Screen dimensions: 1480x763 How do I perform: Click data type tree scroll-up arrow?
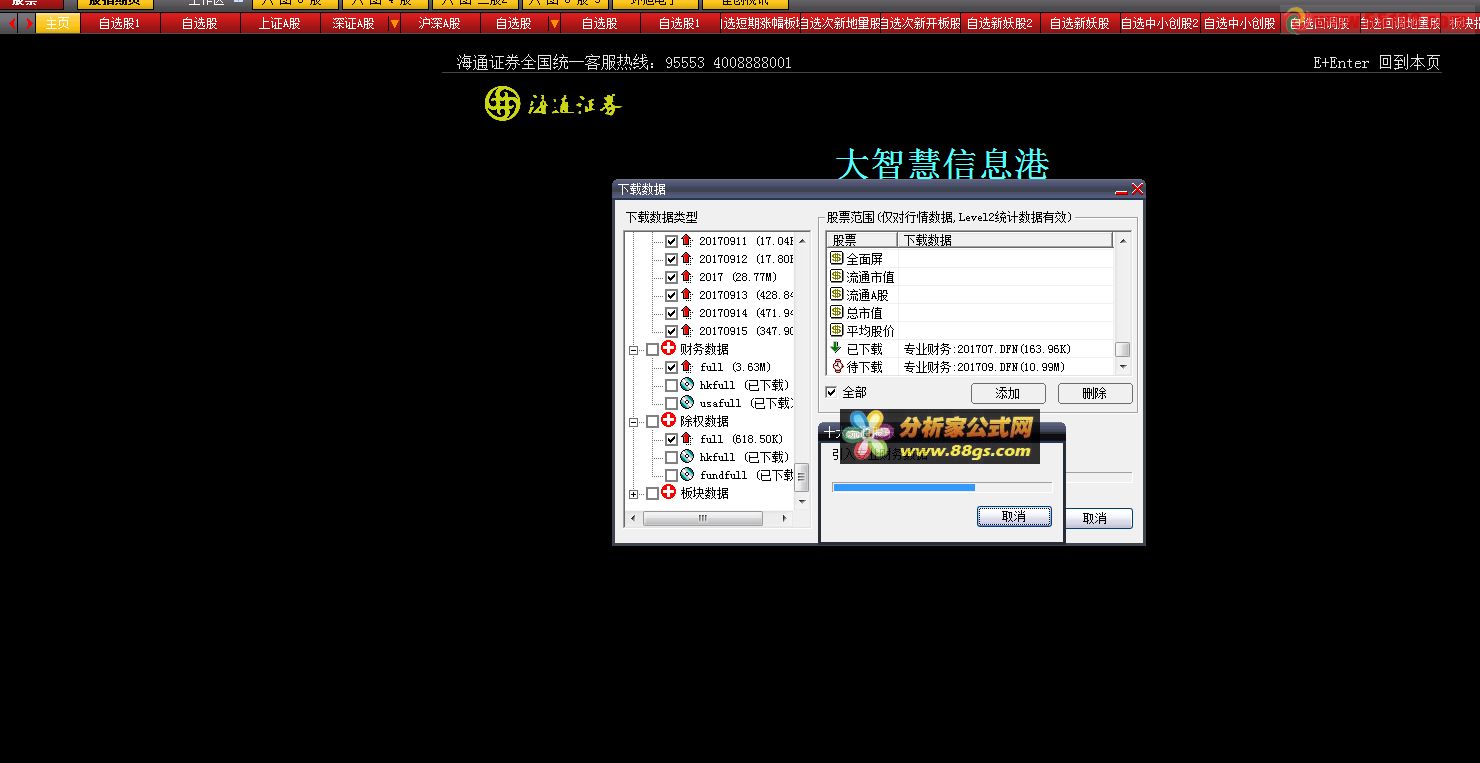pyautogui.click(x=802, y=240)
